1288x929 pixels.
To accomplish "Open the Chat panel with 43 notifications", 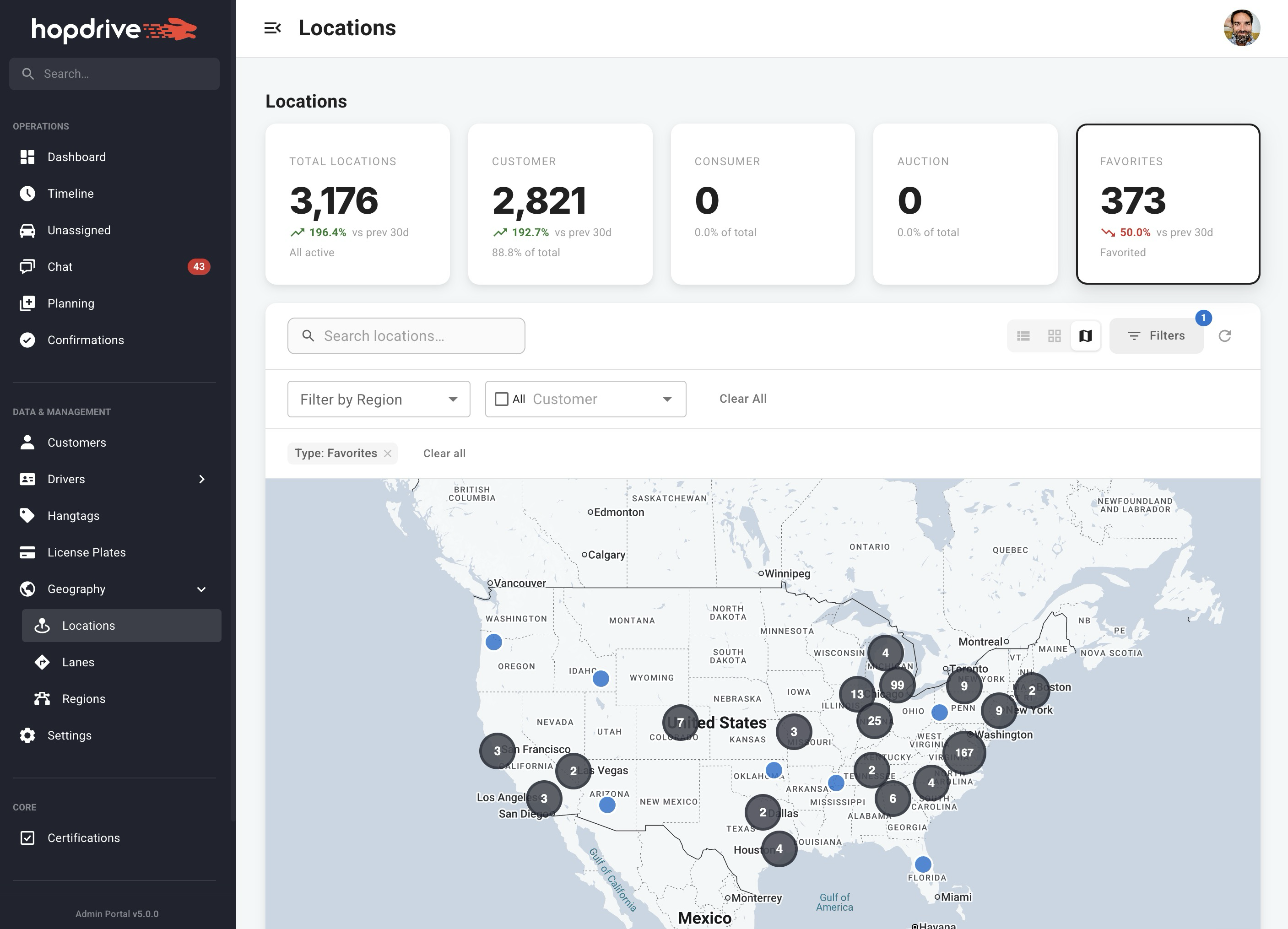I will (x=60, y=266).
